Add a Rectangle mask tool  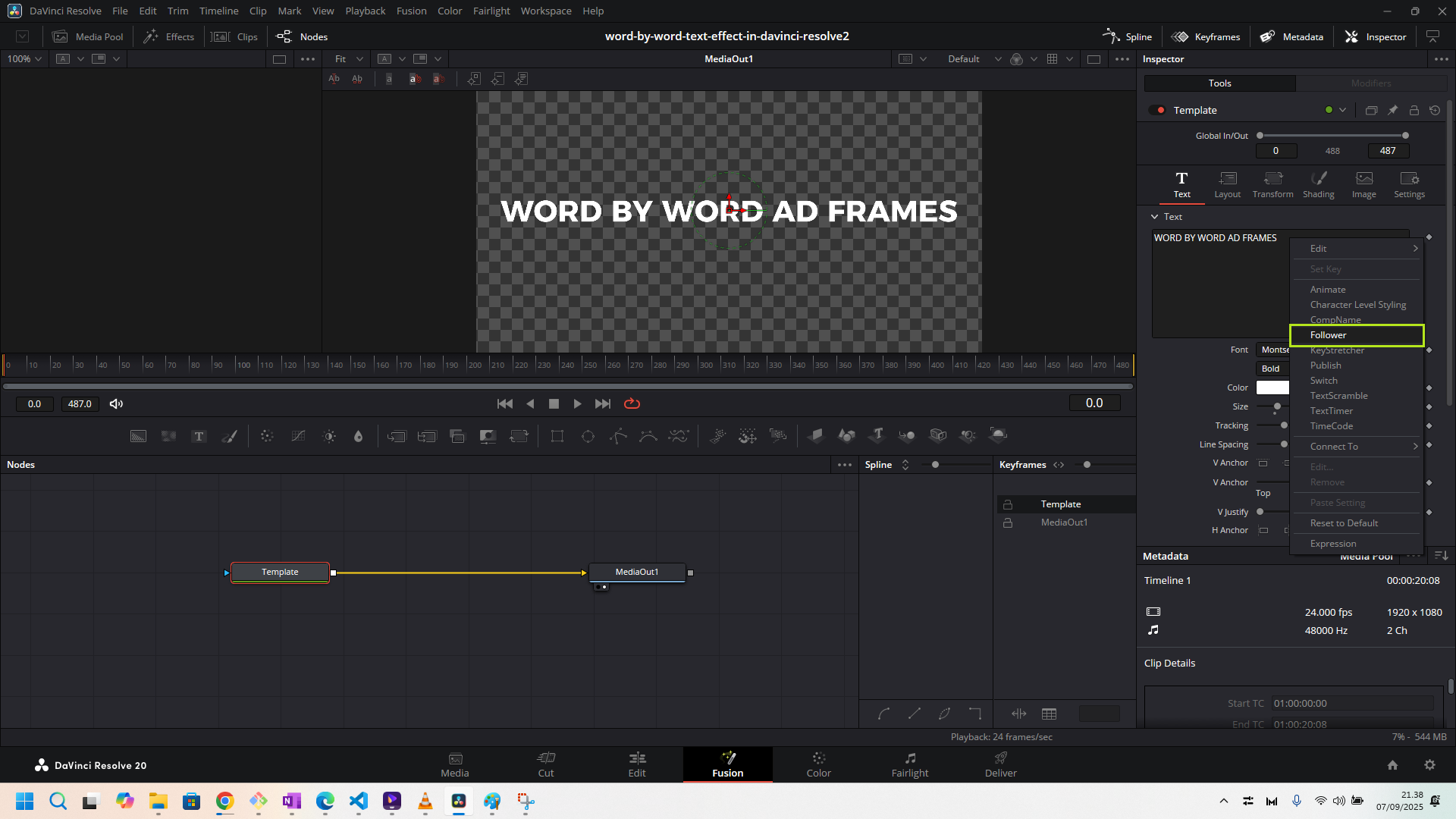(x=557, y=436)
